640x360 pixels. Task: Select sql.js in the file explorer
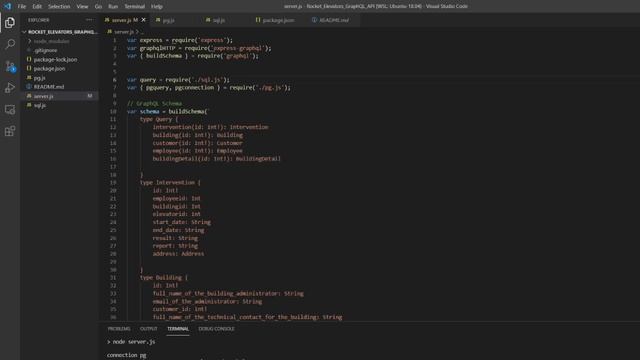coord(60,105)
